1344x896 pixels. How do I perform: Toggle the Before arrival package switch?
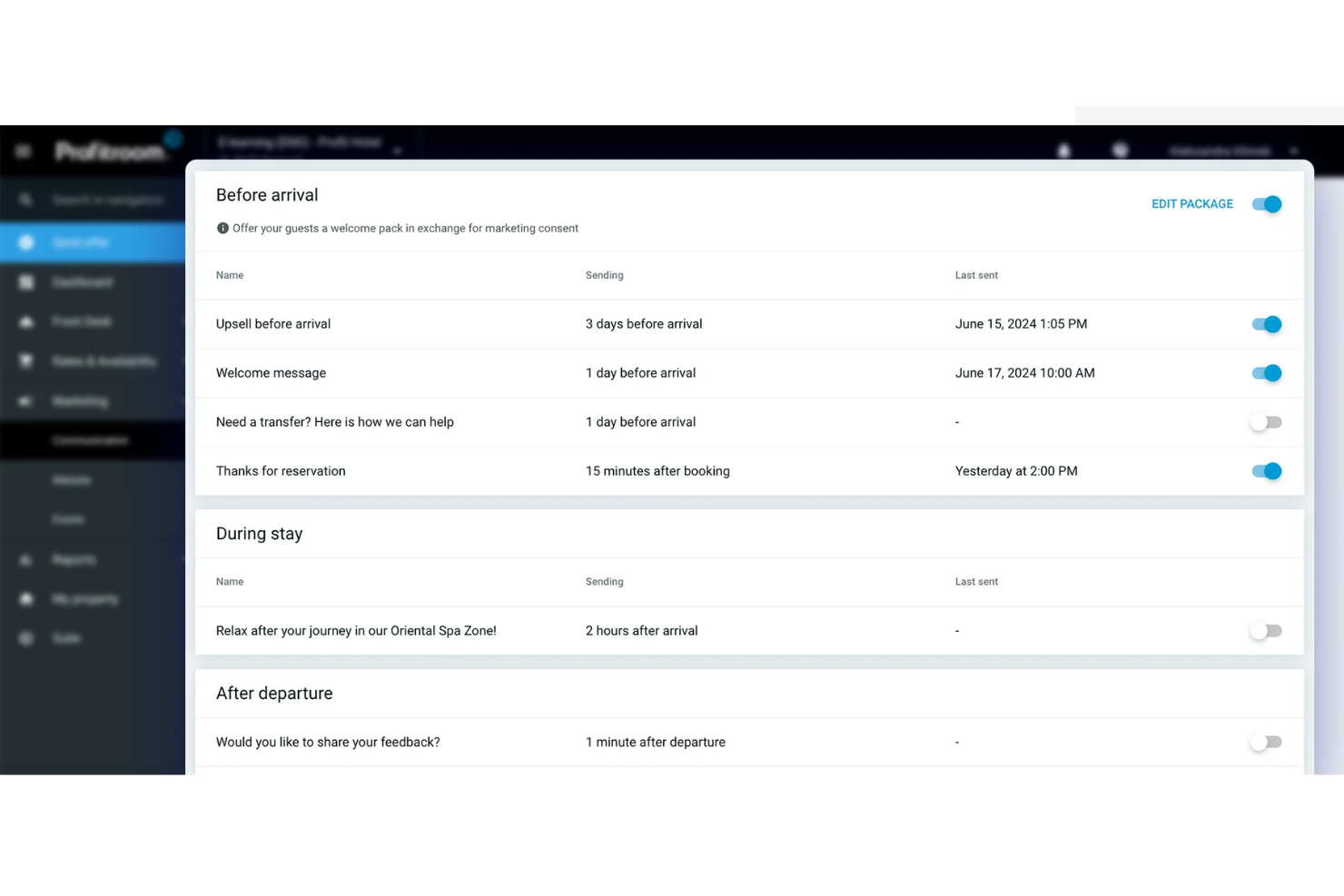tap(1266, 204)
